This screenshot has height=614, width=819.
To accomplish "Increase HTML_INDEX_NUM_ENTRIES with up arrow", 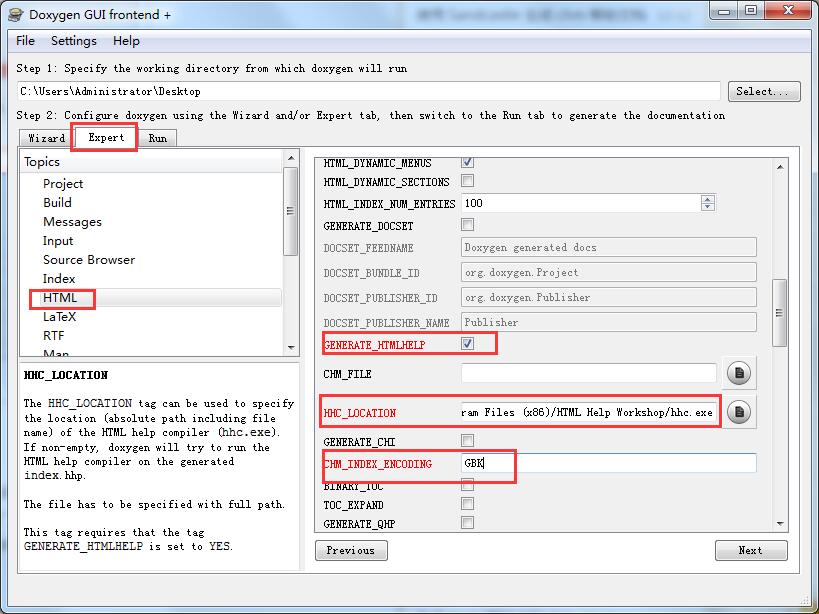I will (708, 199).
